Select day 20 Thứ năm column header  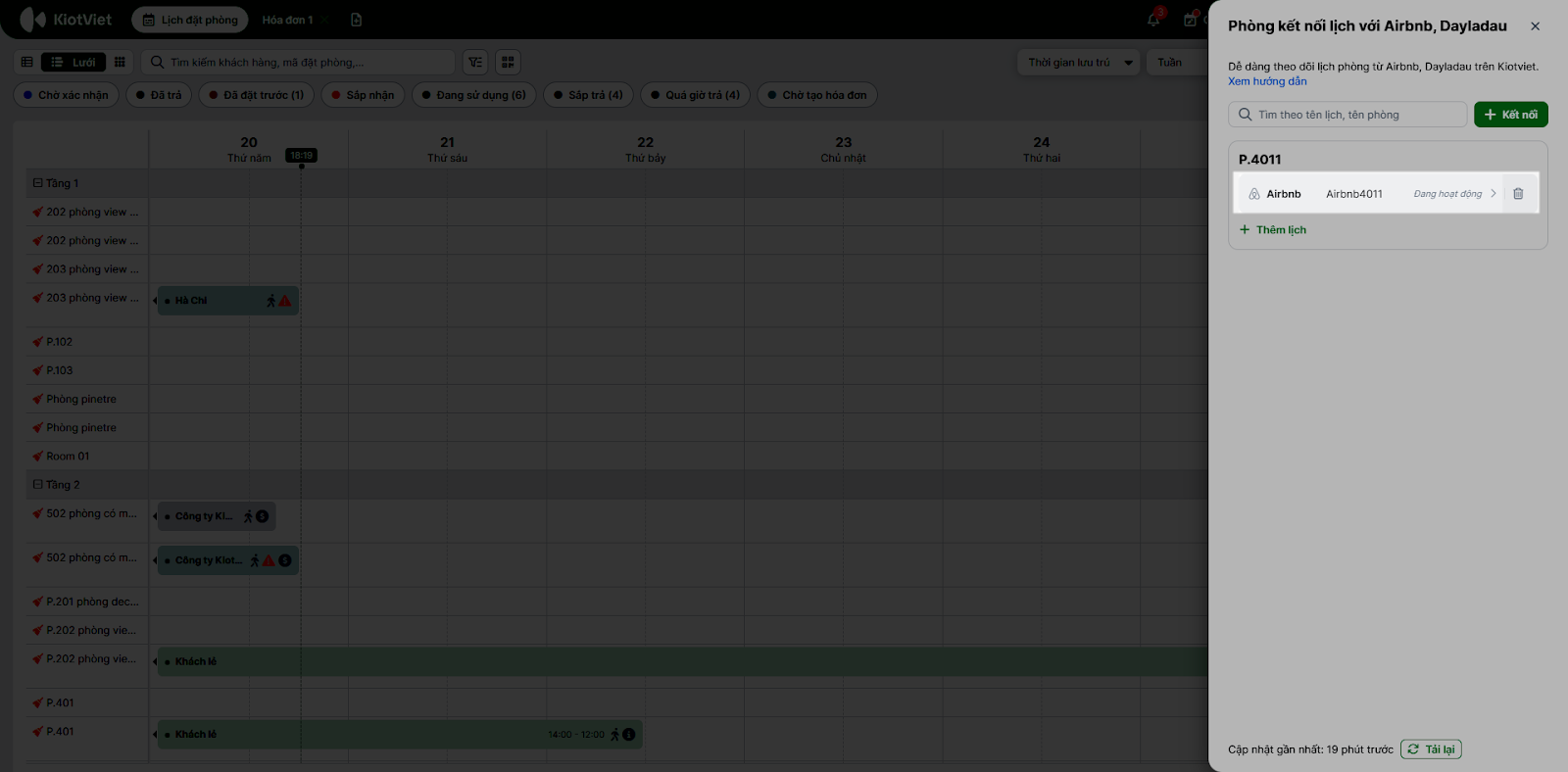[249, 149]
